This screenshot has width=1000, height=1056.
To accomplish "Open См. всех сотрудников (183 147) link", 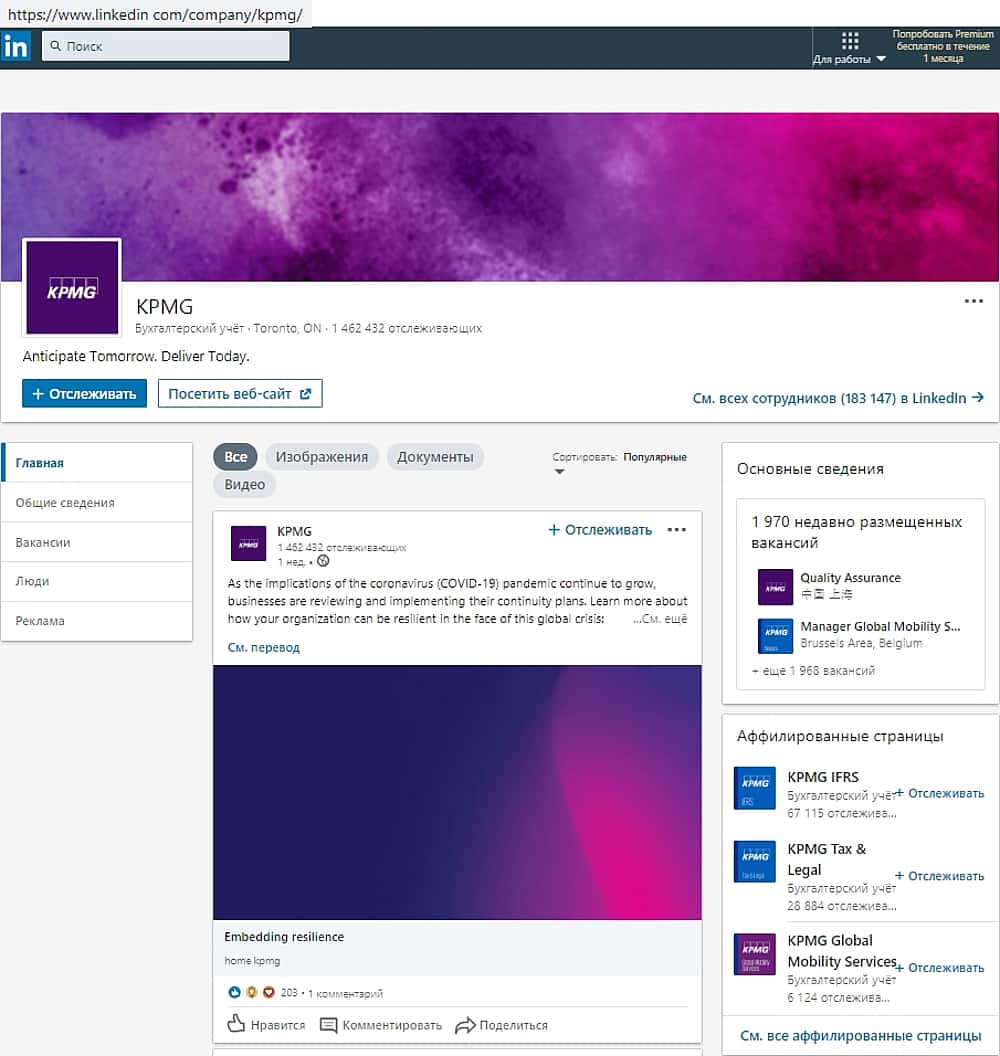I will [838, 398].
